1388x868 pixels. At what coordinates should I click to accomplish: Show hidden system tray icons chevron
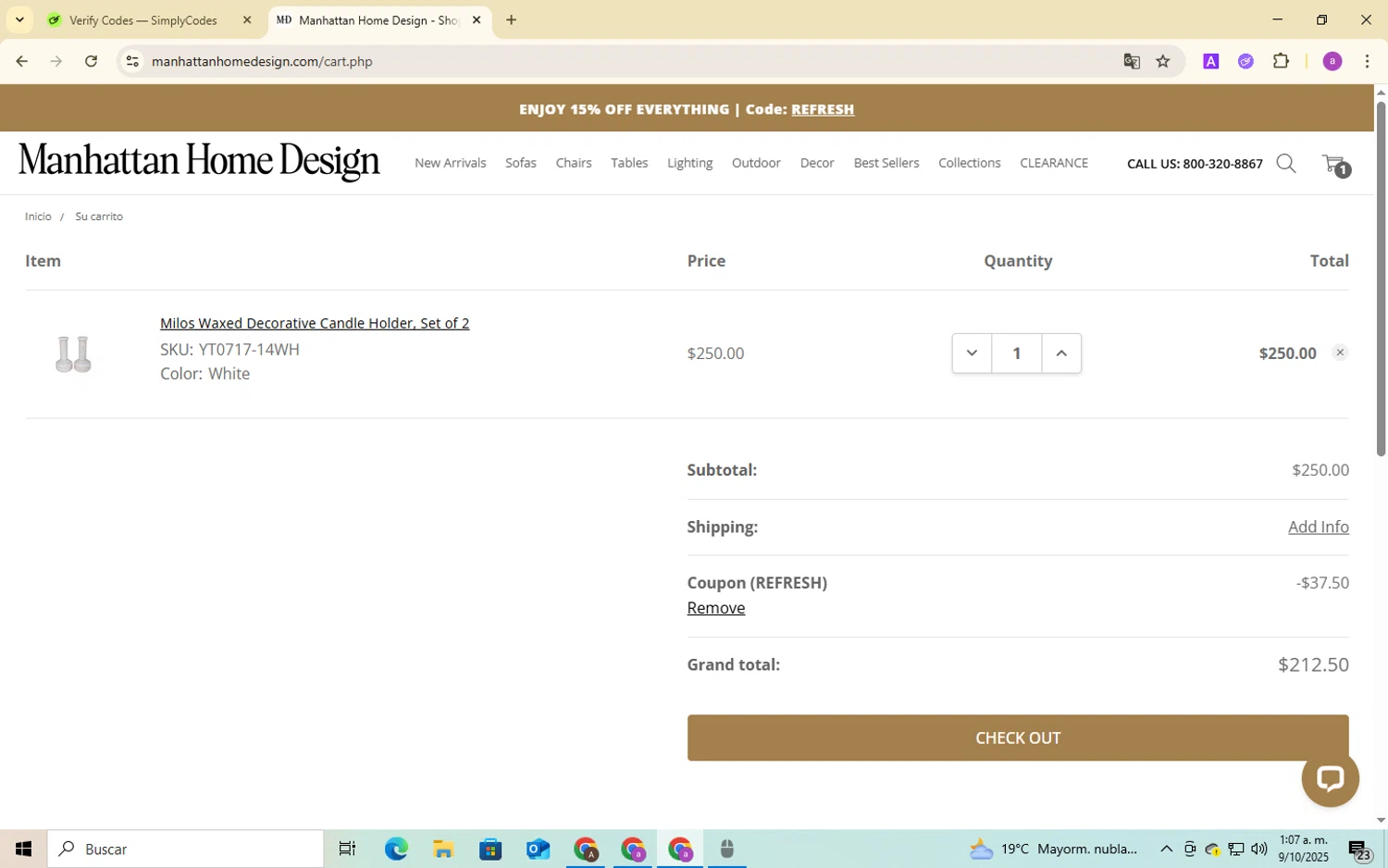(1166, 849)
